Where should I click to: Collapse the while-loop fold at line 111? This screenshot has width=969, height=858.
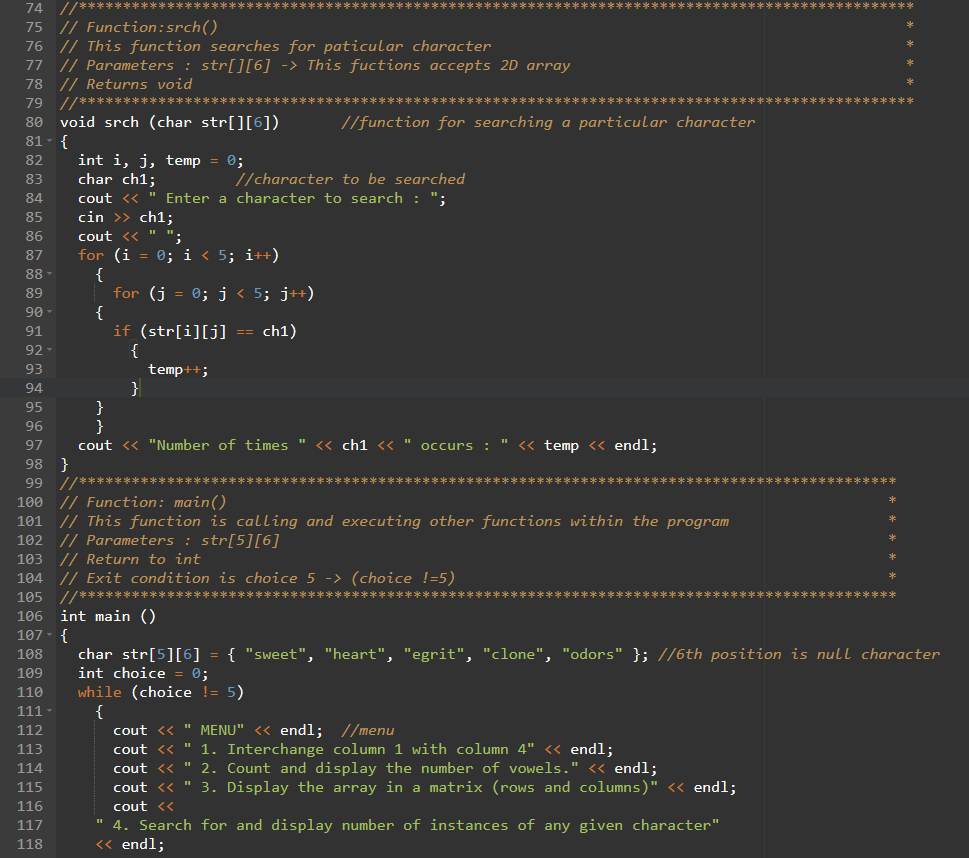point(49,711)
